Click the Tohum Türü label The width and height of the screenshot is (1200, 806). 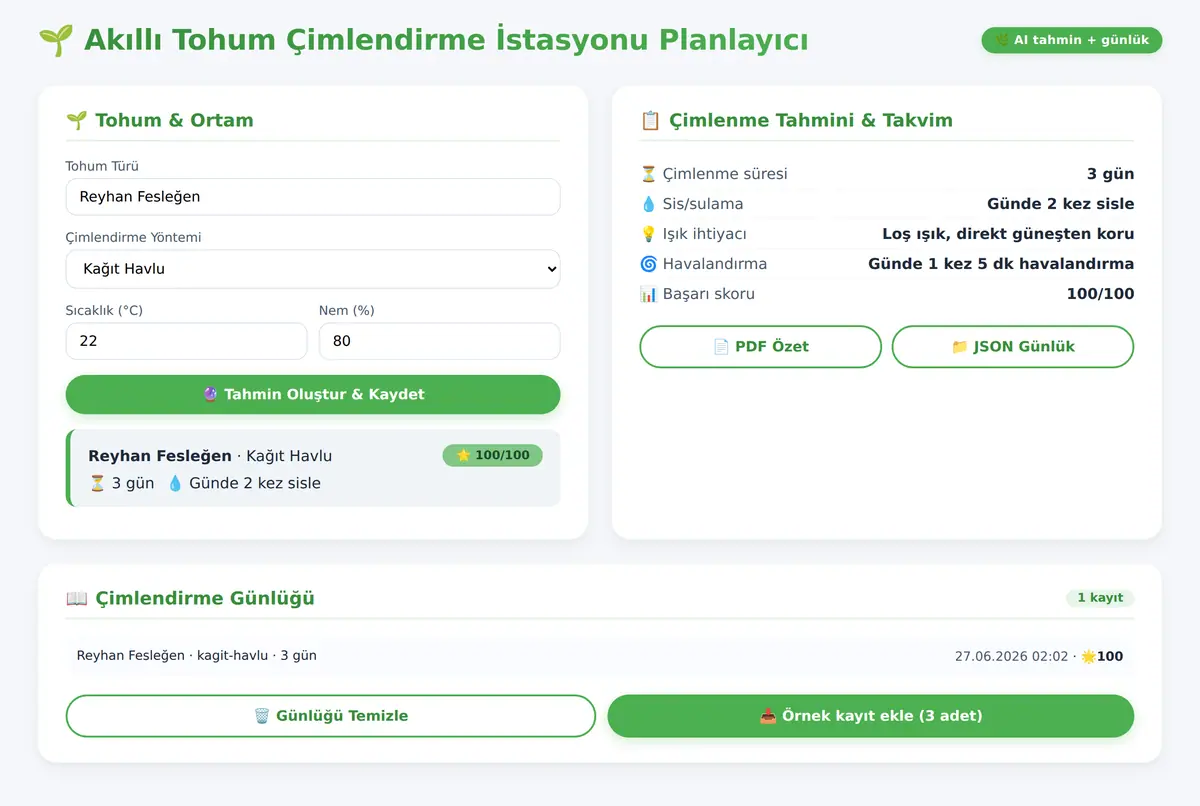pyautogui.click(x=102, y=166)
